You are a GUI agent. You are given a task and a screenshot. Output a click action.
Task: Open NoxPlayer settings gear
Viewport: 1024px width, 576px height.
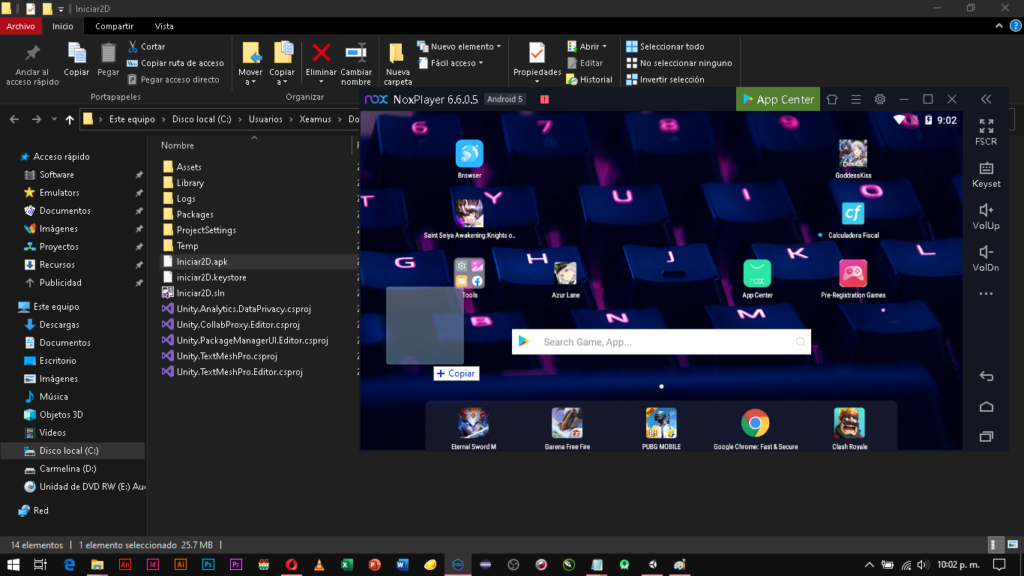(880, 99)
